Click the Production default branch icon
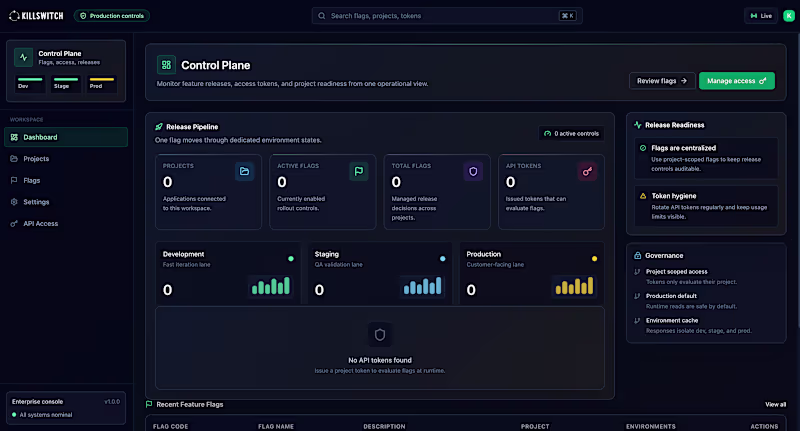Screen dimensions: 800x431 coord(637,296)
